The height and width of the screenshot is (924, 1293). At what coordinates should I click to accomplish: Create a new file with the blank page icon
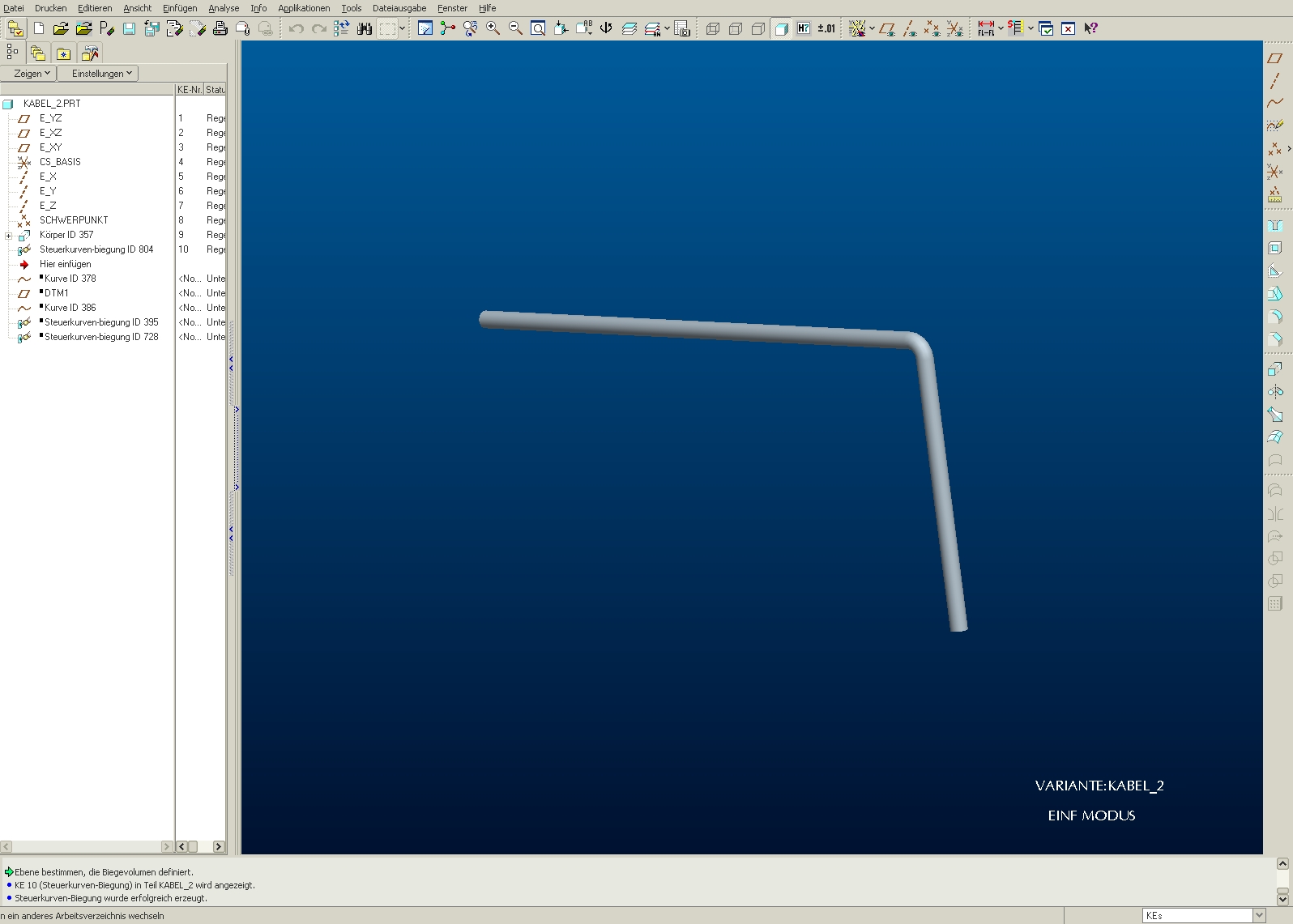pos(38,28)
